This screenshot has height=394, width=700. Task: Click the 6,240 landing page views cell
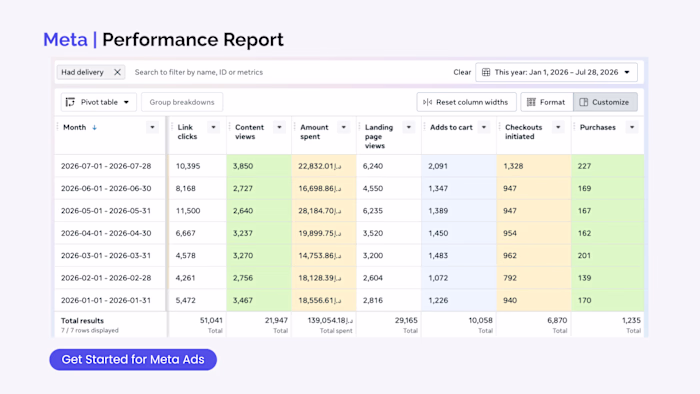coord(389,166)
